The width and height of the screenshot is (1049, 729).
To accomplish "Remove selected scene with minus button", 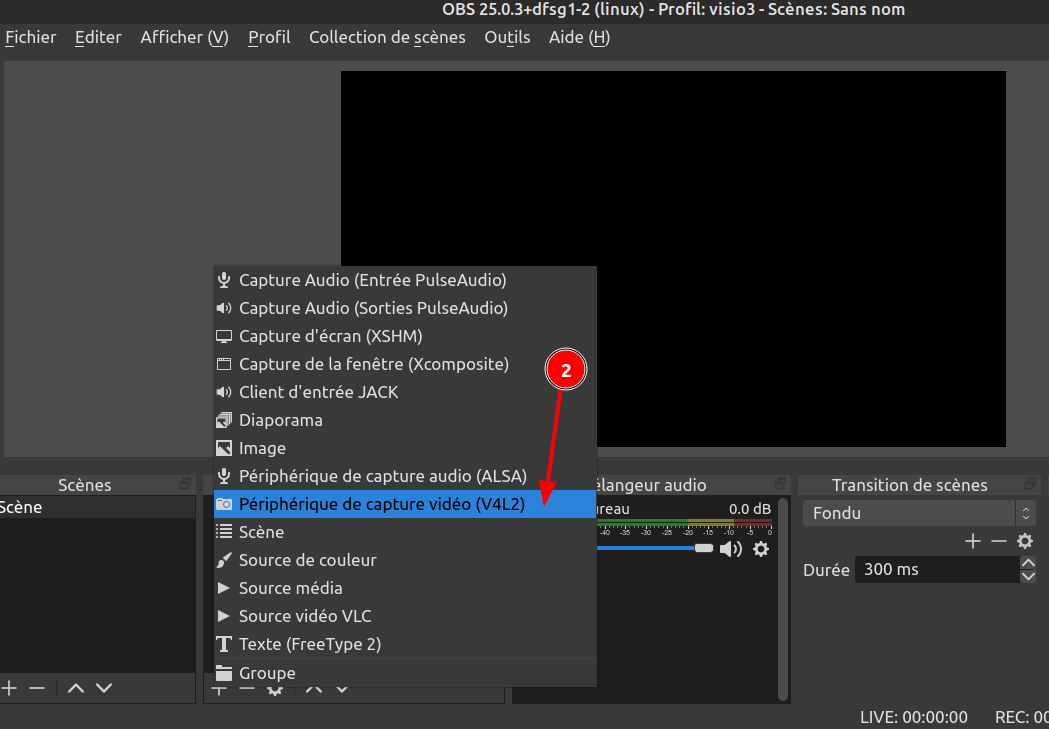I will [37, 688].
